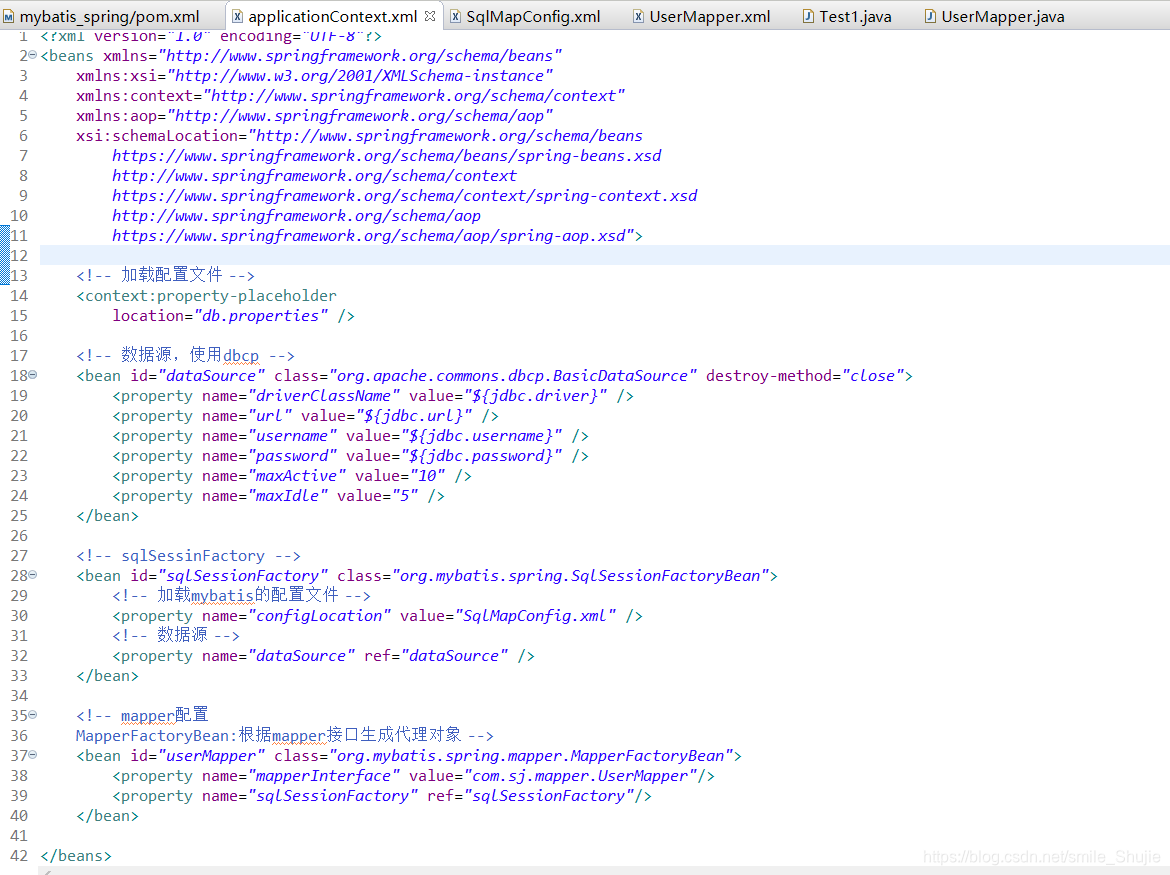Image resolution: width=1170 pixels, height=875 pixels.
Task: Click the "${jdbc.url}" value
Action: point(413,416)
